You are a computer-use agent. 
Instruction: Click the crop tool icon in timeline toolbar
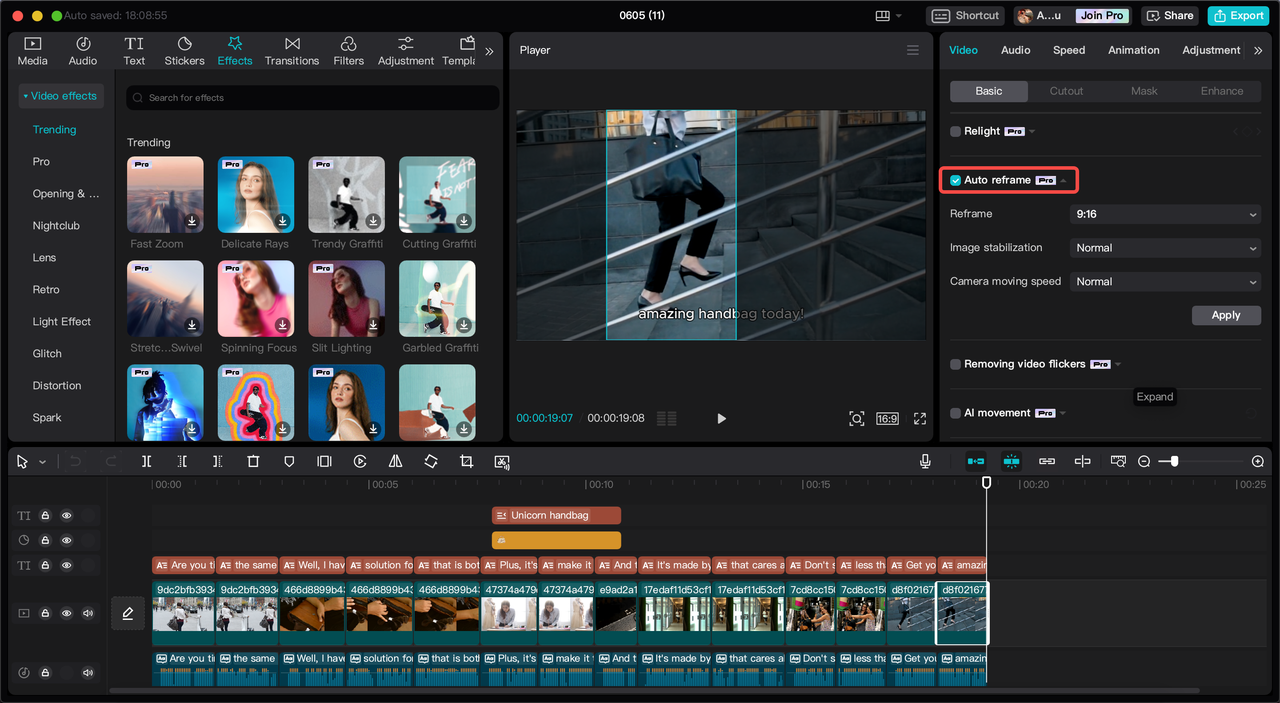466,461
